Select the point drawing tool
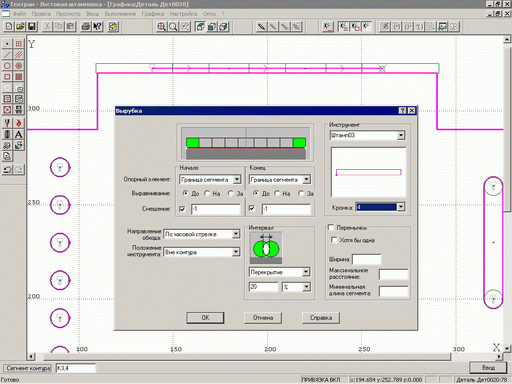The width and height of the screenshot is (512, 384). pyautogui.click(x=7, y=44)
